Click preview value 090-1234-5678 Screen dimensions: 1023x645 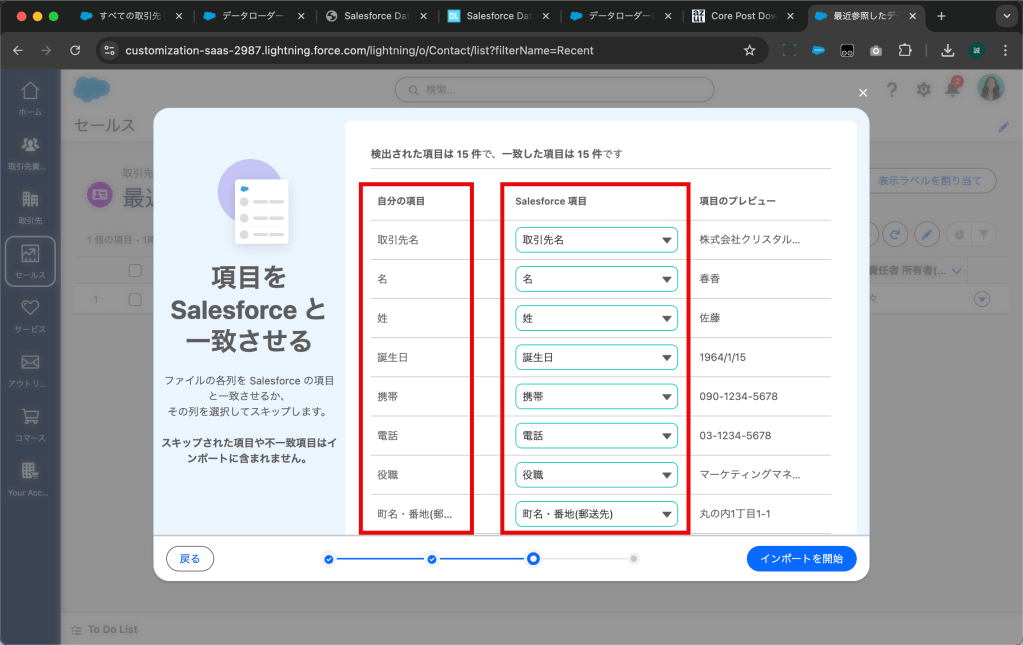click(x=739, y=397)
